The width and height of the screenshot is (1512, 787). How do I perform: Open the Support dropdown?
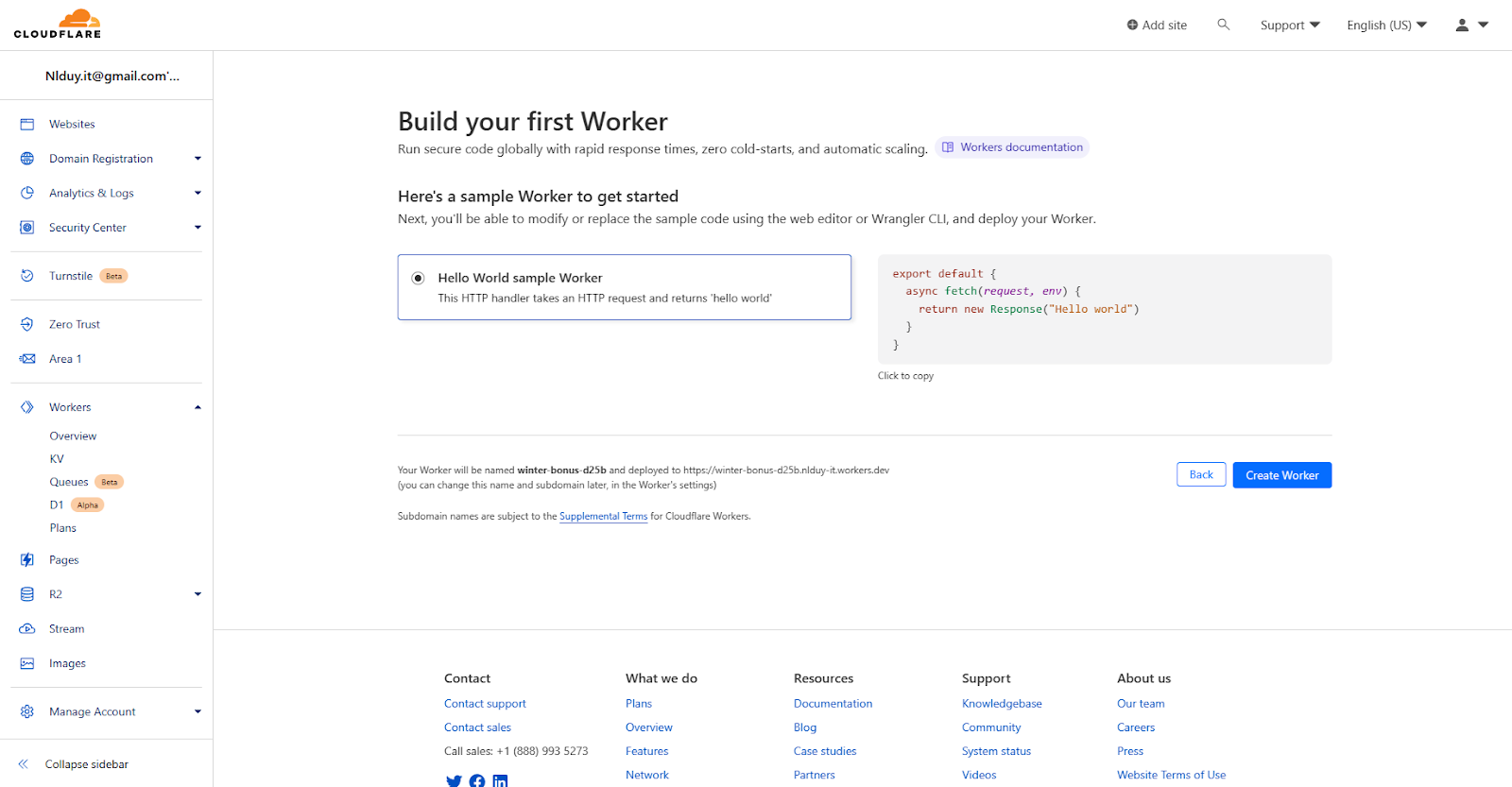(x=1290, y=26)
